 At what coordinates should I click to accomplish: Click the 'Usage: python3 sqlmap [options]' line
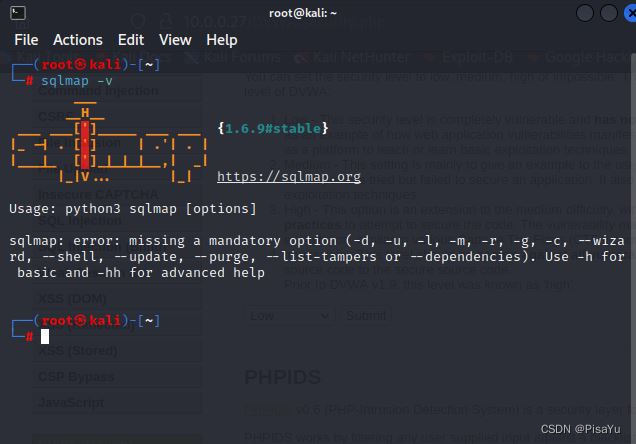click(133, 209)
